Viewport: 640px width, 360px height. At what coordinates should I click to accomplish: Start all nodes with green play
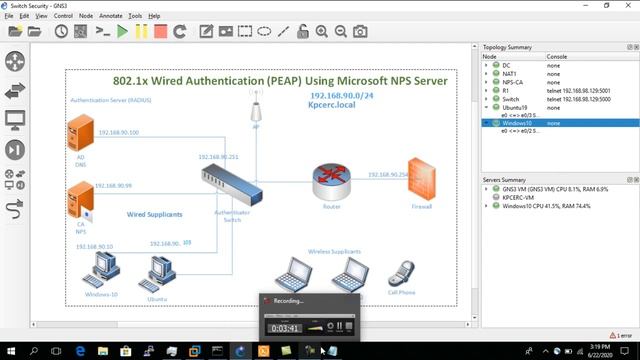click(122, 31)
